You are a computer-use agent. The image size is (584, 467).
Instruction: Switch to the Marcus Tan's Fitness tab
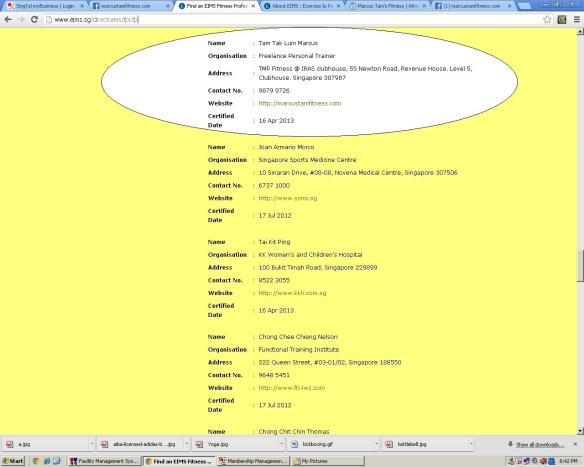(387, 6)
